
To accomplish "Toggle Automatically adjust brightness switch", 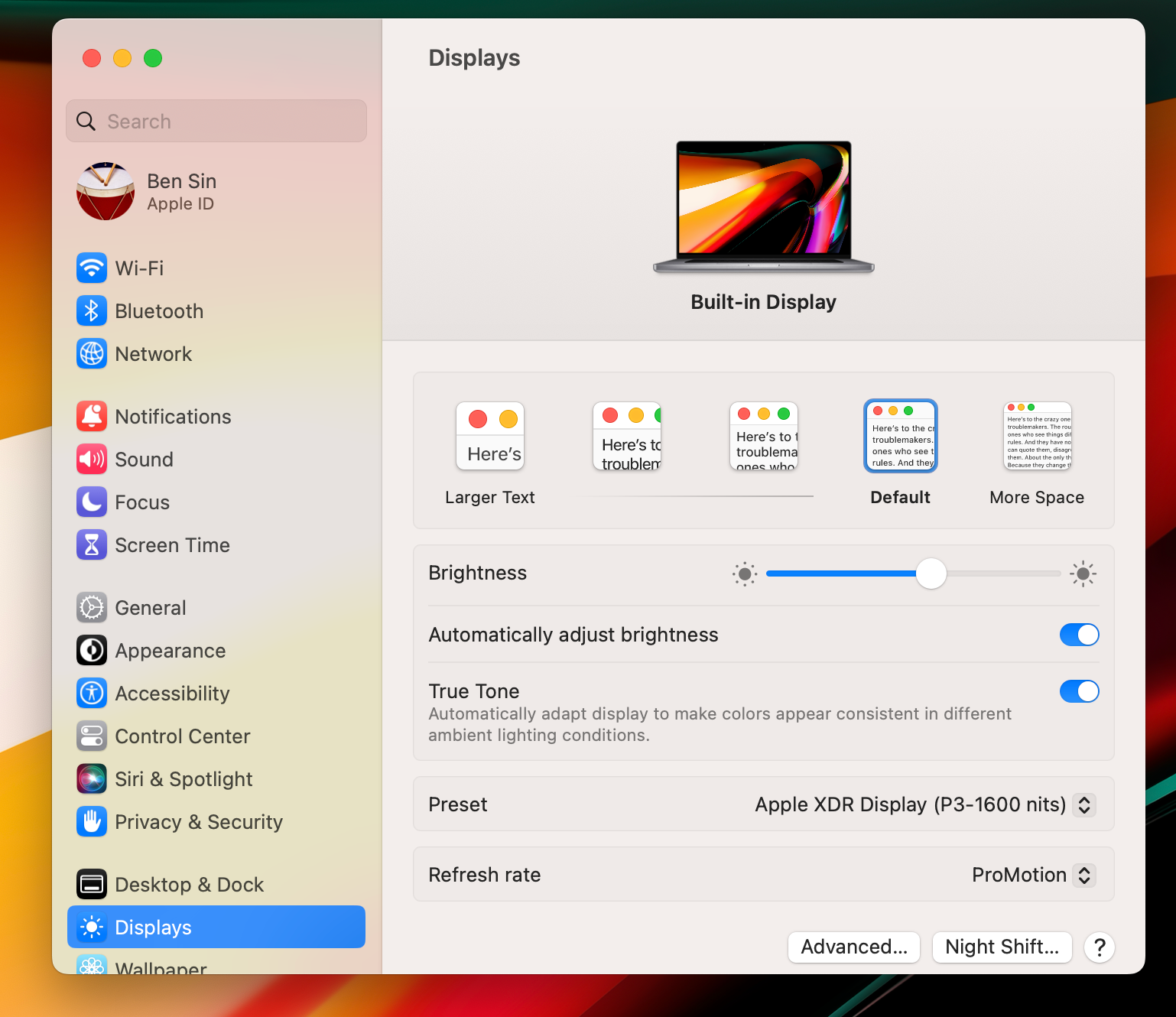I will (1079, 635).
